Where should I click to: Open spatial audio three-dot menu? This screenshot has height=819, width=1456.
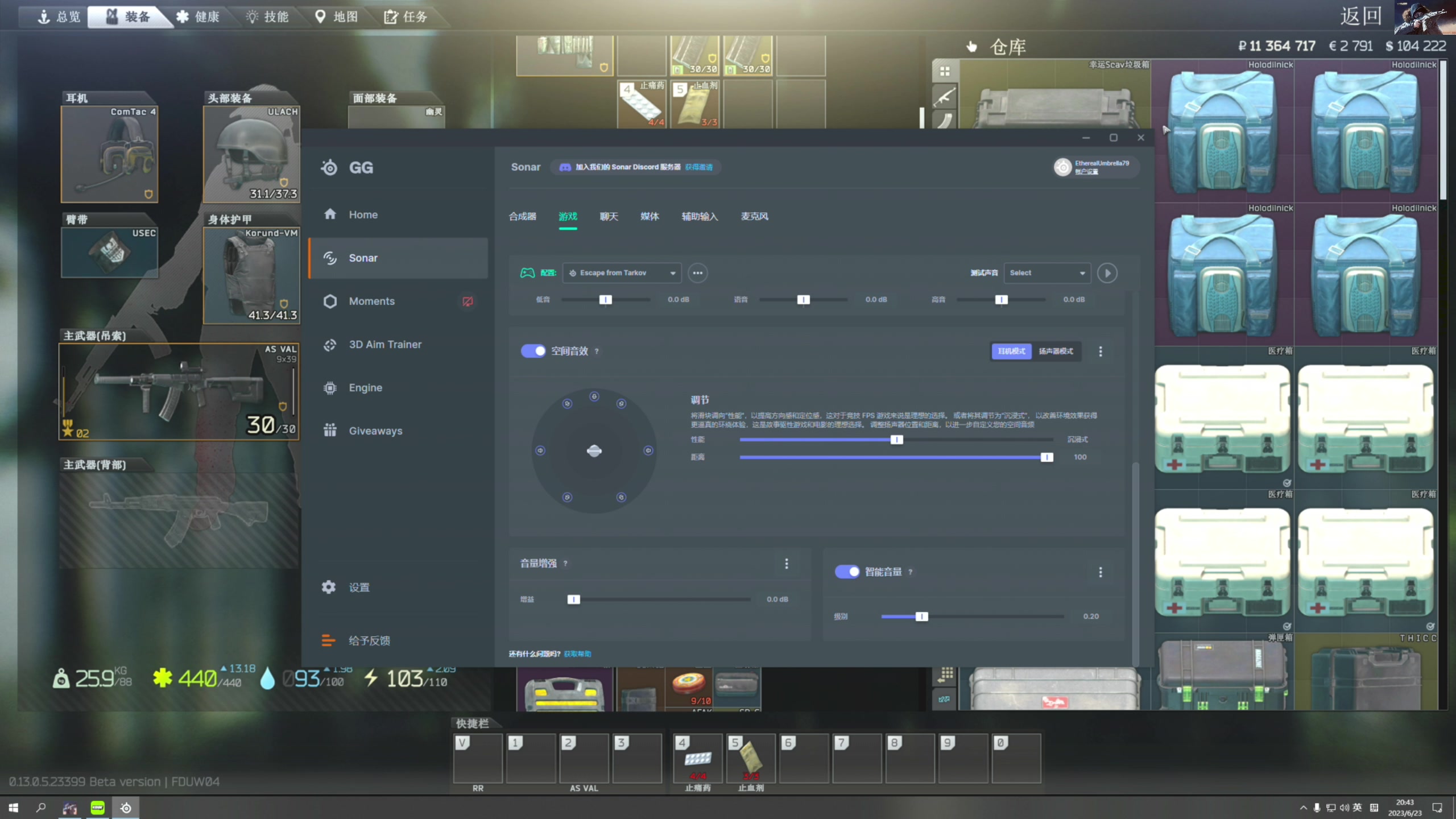pos(1101,351)
